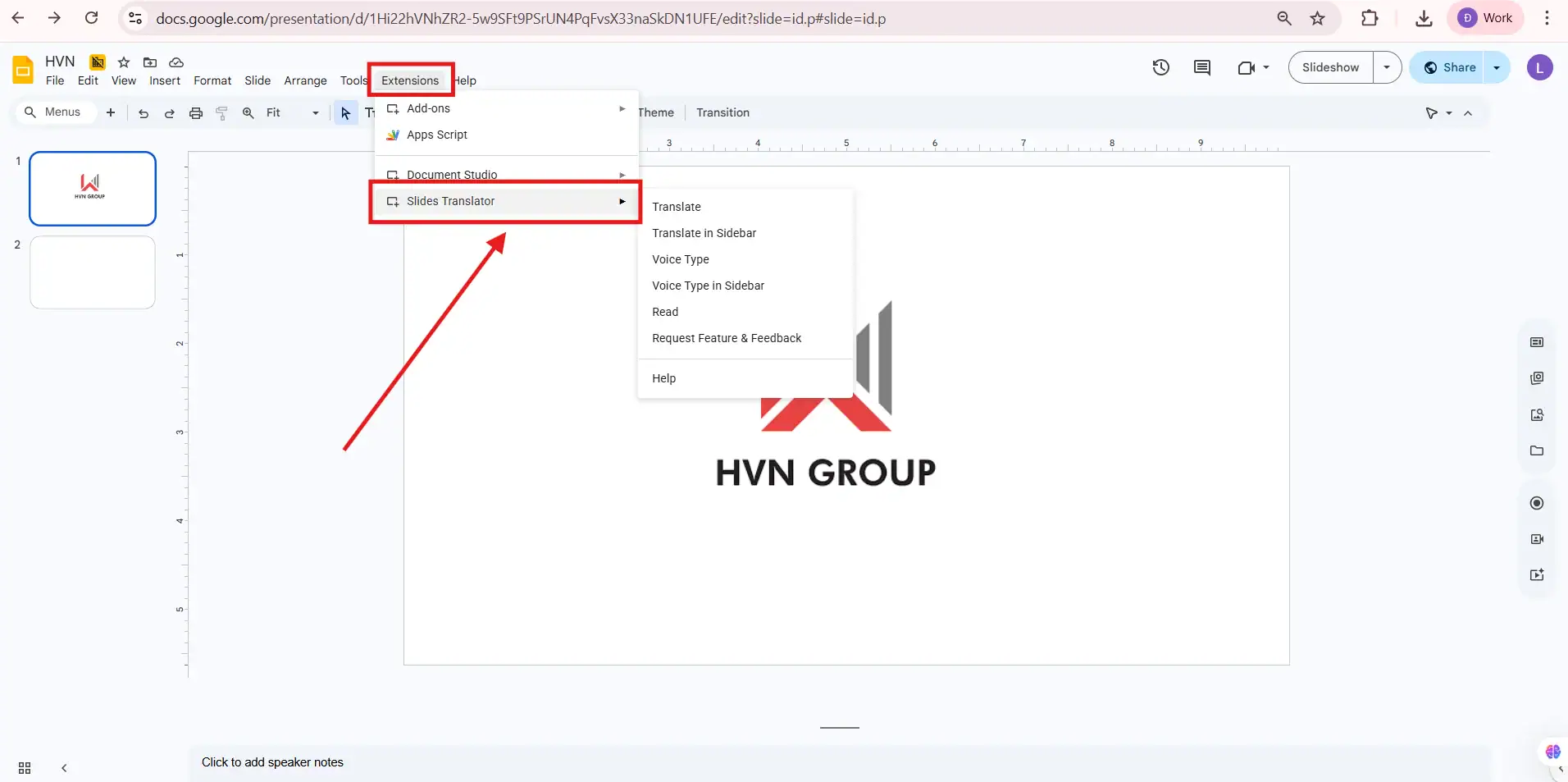Open the version history icon
Screen dimensions: 1568x782
coord(1160,68)
